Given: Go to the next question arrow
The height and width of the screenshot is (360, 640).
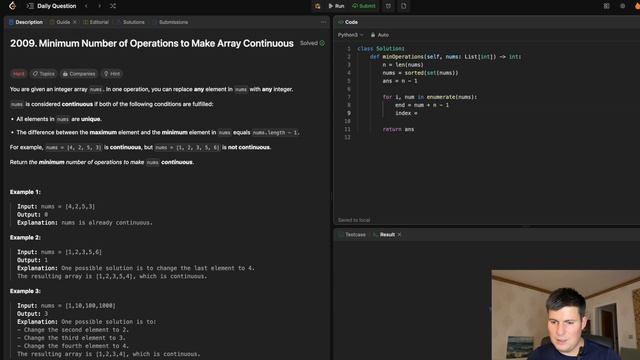Looking at the screenshot, I should click(x=99, y=6).
